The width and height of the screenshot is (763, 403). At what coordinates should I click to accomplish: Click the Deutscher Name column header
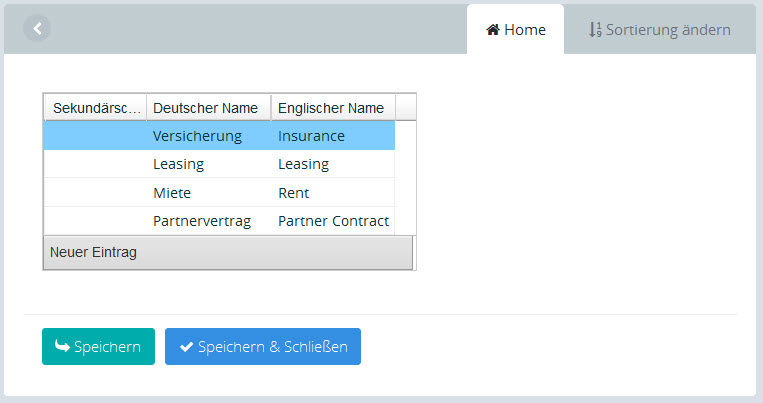(208, 108)
